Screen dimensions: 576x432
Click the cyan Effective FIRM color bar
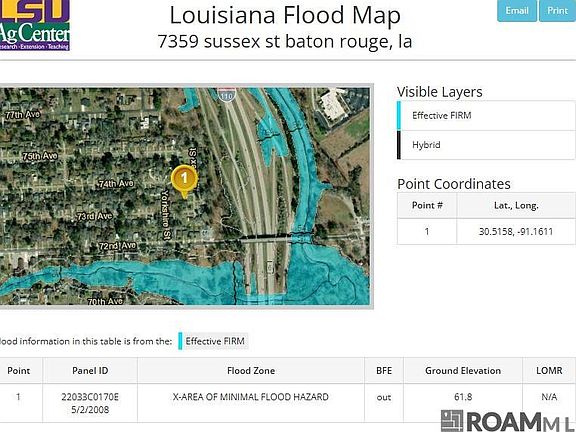[399, 116]
